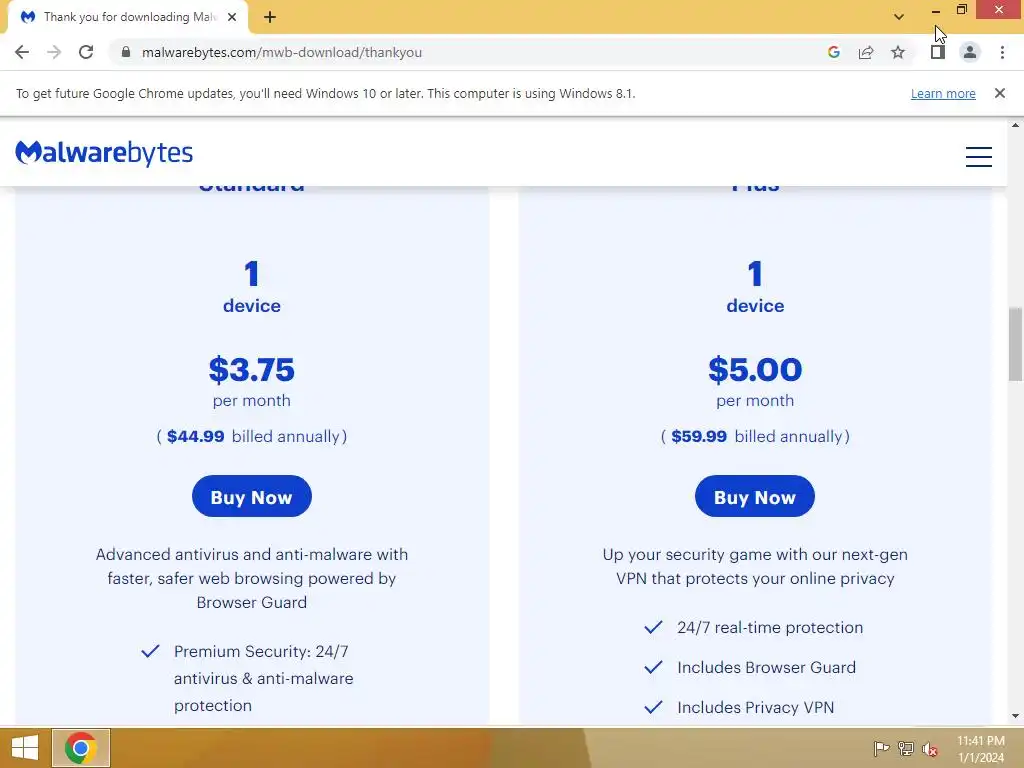The image size is (1024, 768).
Task: Click the scrollbar up arrow
Action: tap(1015, 125)
